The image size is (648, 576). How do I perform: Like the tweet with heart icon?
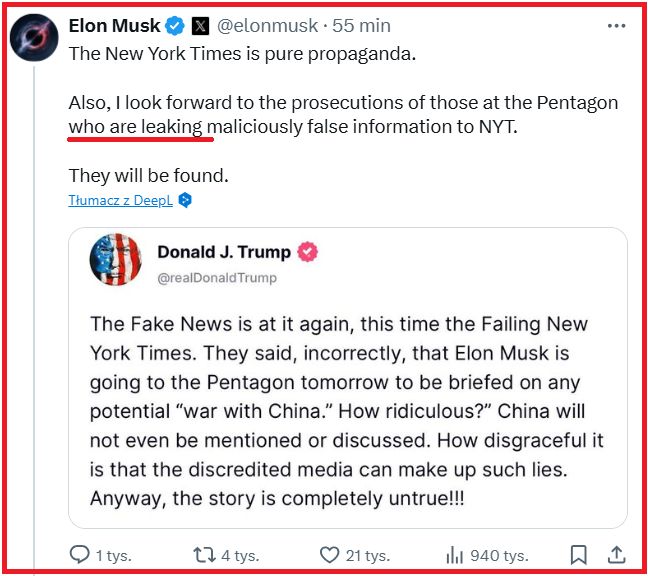click(x=330, y=554)
